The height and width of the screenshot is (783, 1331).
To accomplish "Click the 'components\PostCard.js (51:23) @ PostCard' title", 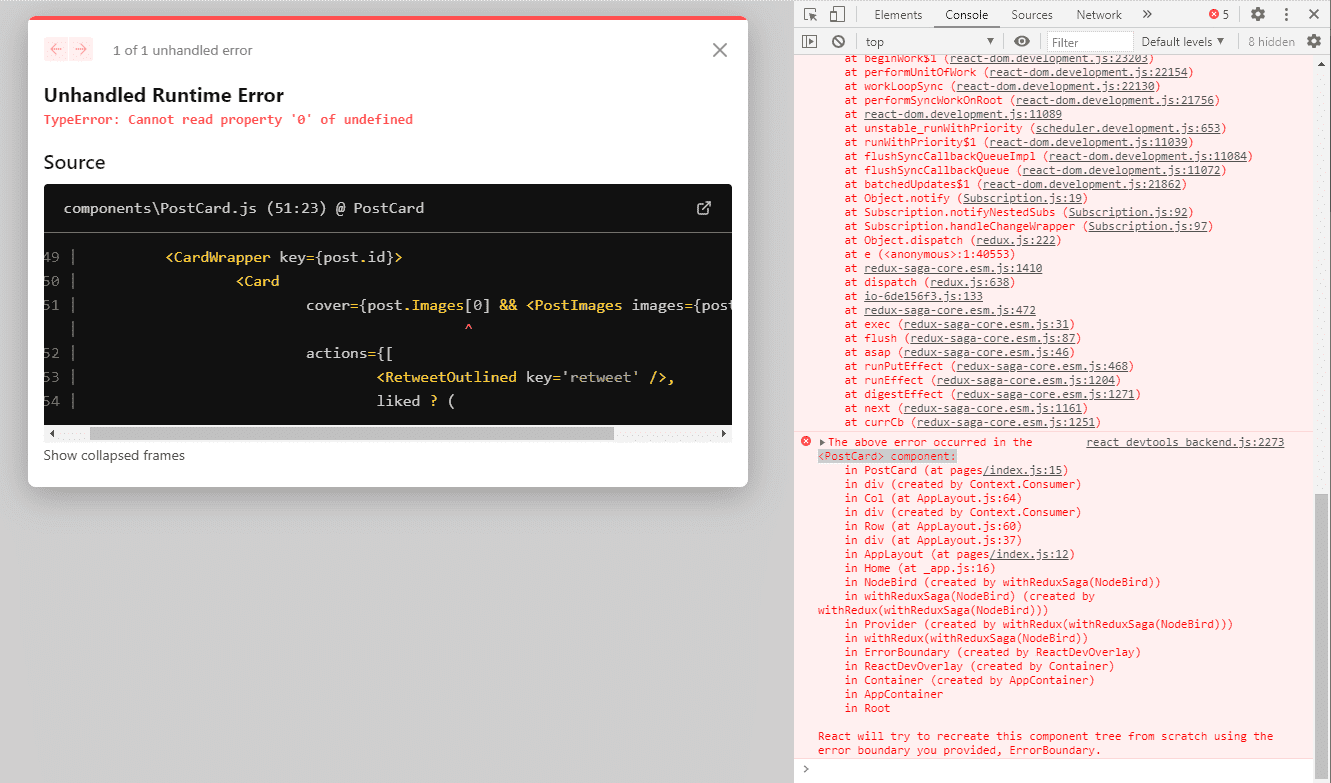I will click(244, 209).
